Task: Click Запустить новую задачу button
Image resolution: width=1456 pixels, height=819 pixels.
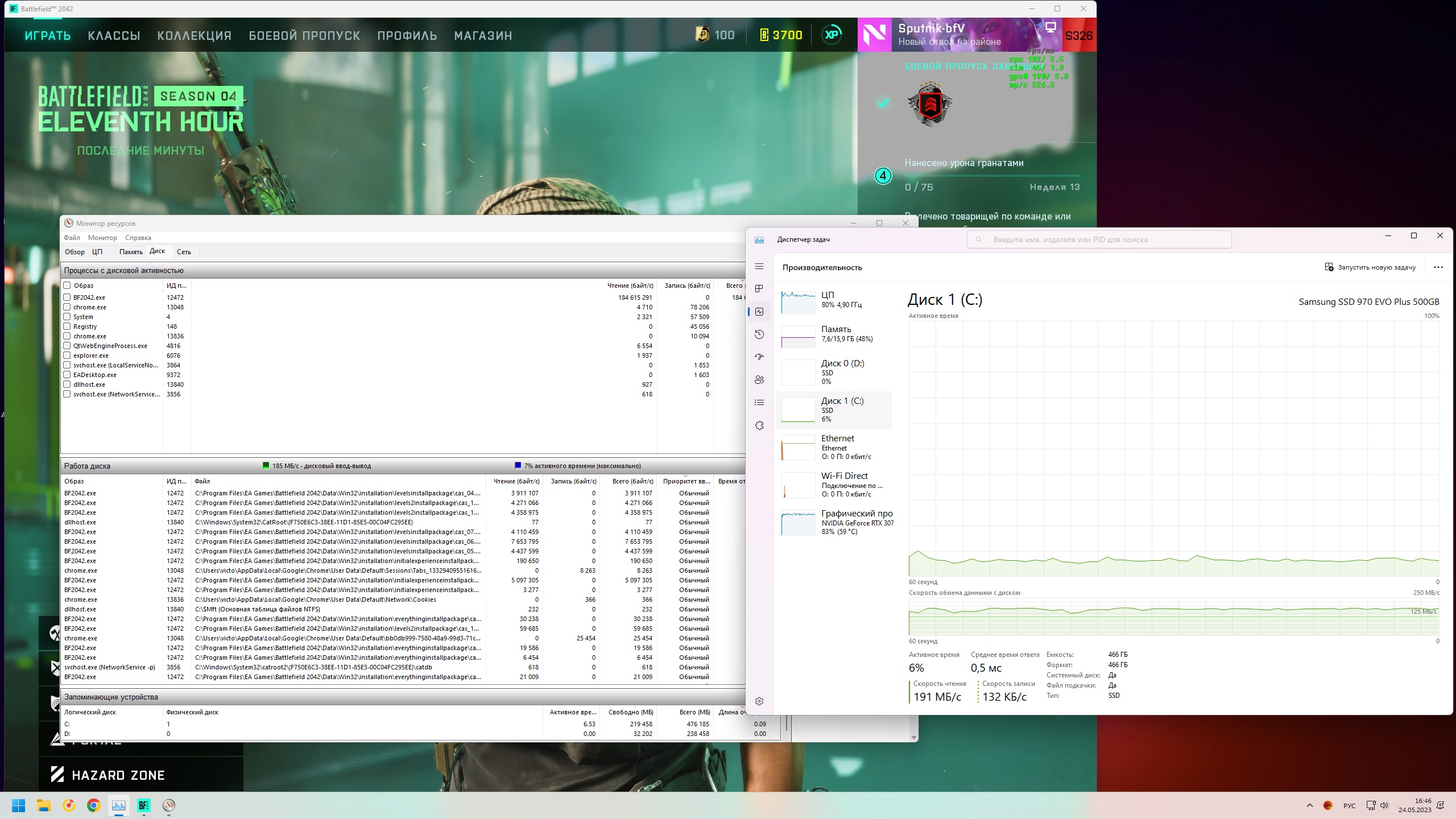Action: coord(1370,267)
